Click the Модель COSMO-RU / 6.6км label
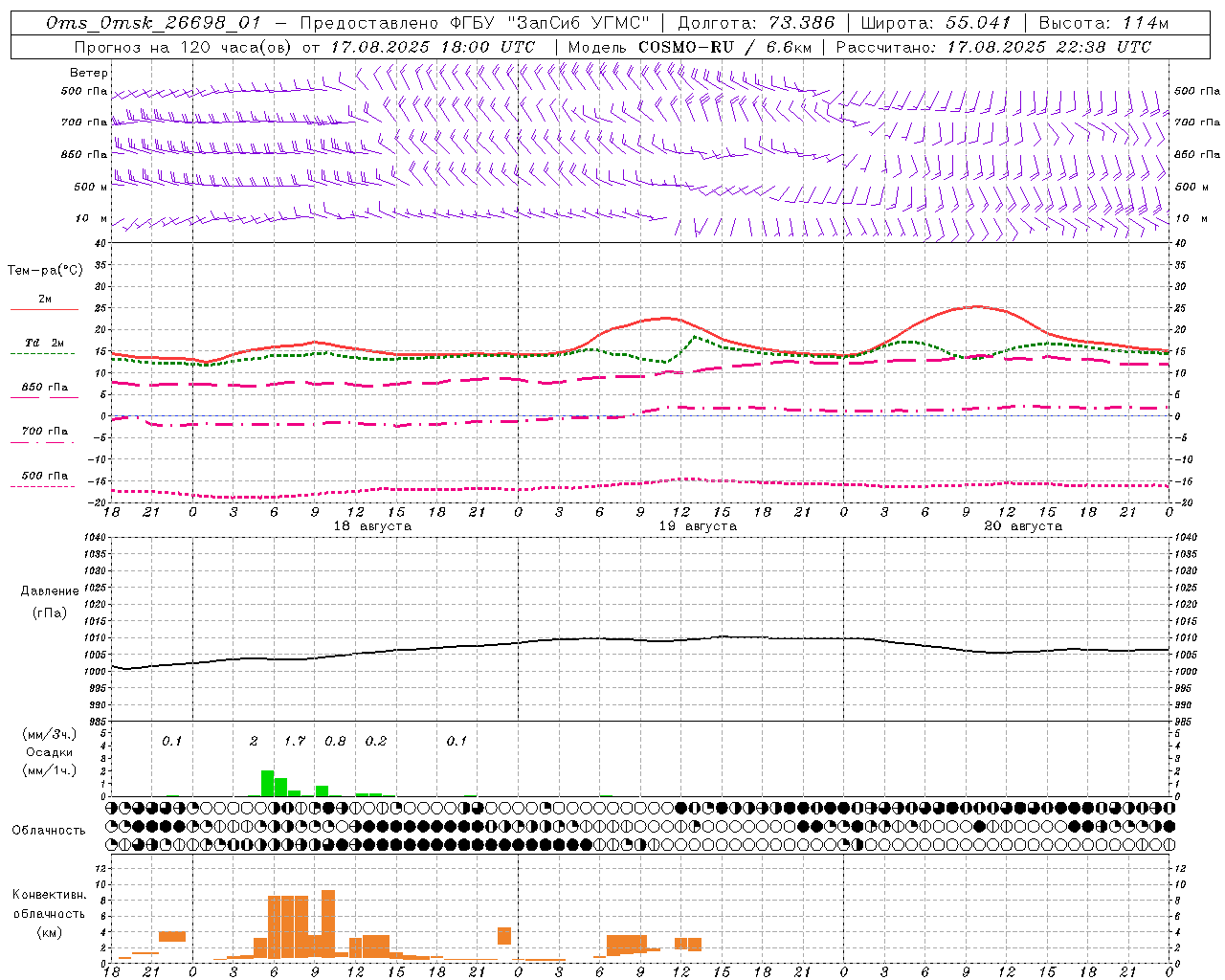 (690, 47)
